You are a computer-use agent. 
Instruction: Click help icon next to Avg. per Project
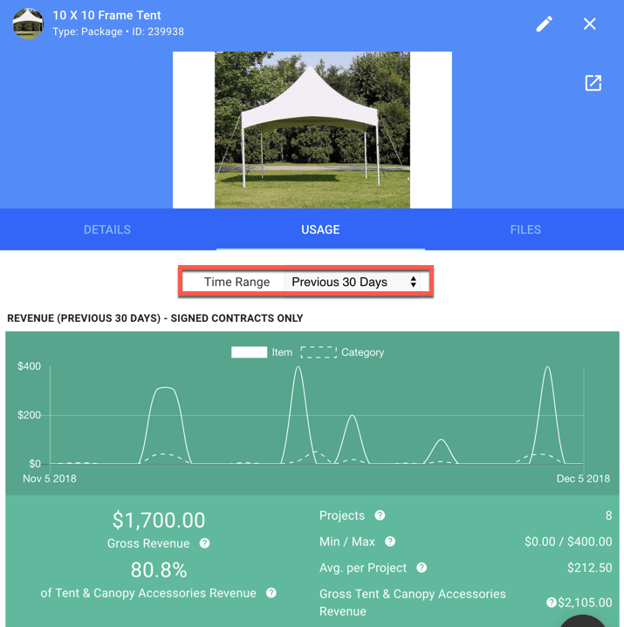pyautogui.click(x=422, y=567)
